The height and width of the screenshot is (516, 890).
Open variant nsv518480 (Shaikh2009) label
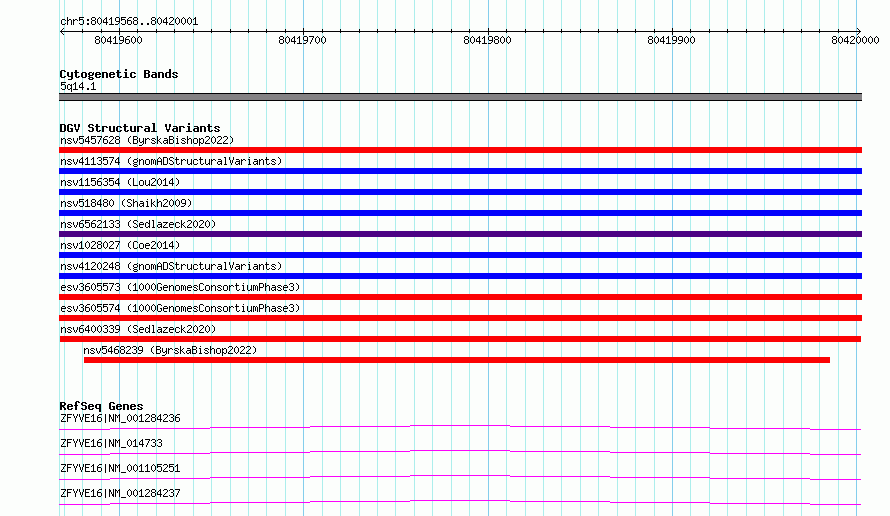click(126, 203)
